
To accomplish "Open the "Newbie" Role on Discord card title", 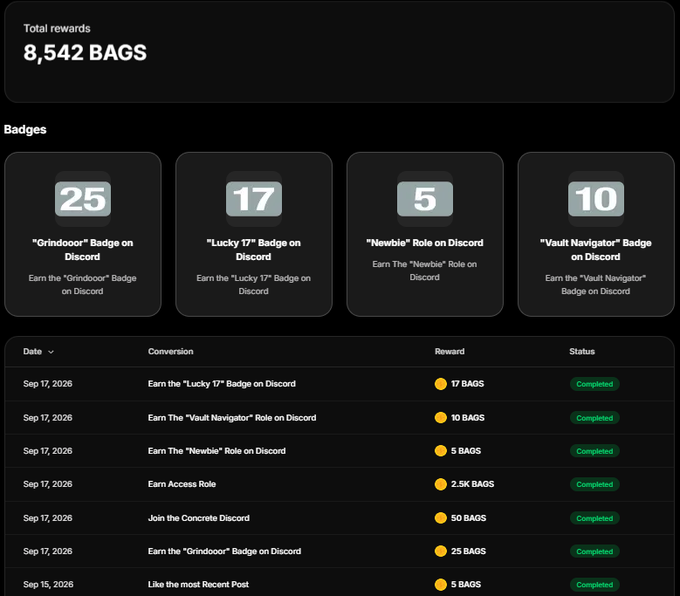I will tap(425, 242).
